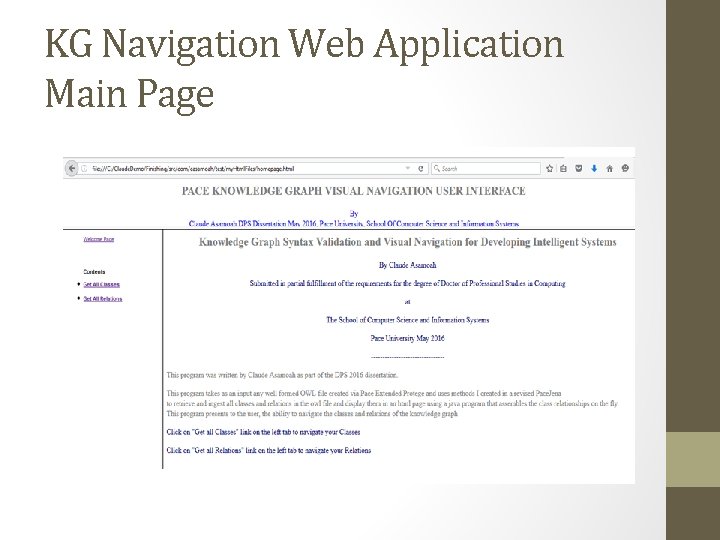Open the bookmarks list icon
This screenshot has height=540, width=720.
(x=563, y=169)
